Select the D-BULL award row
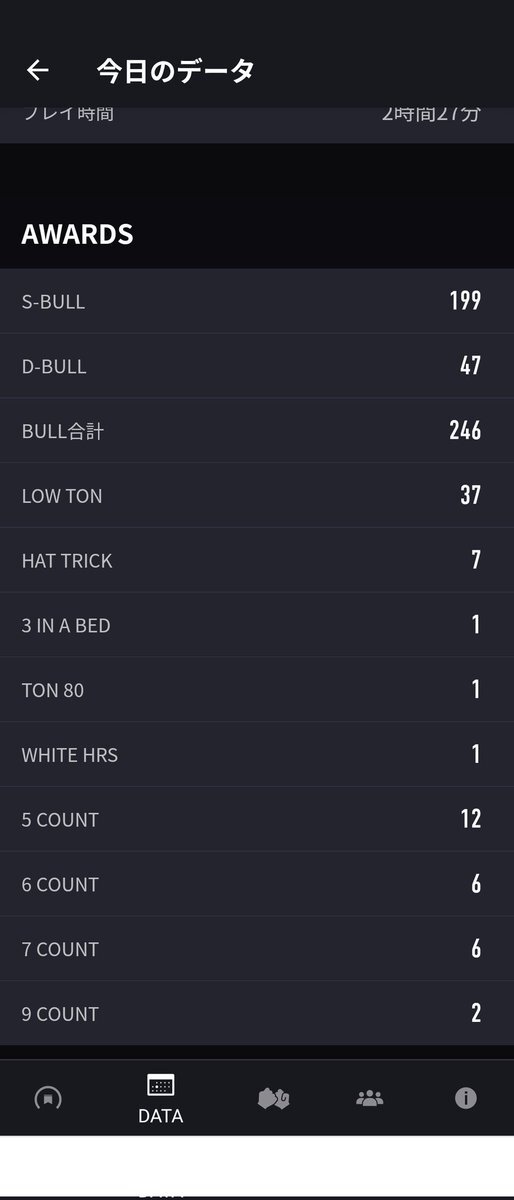514x1200 pixels. coord(257,366)
